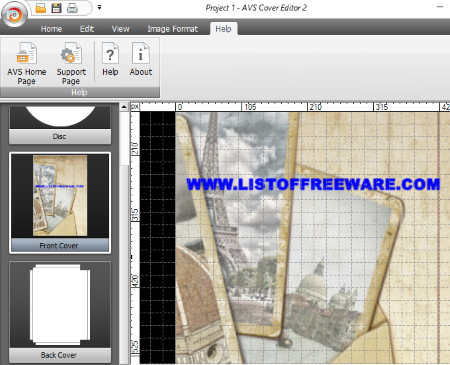Open the AVS application orb menu
450x365 pixels.
click(14, 14)
